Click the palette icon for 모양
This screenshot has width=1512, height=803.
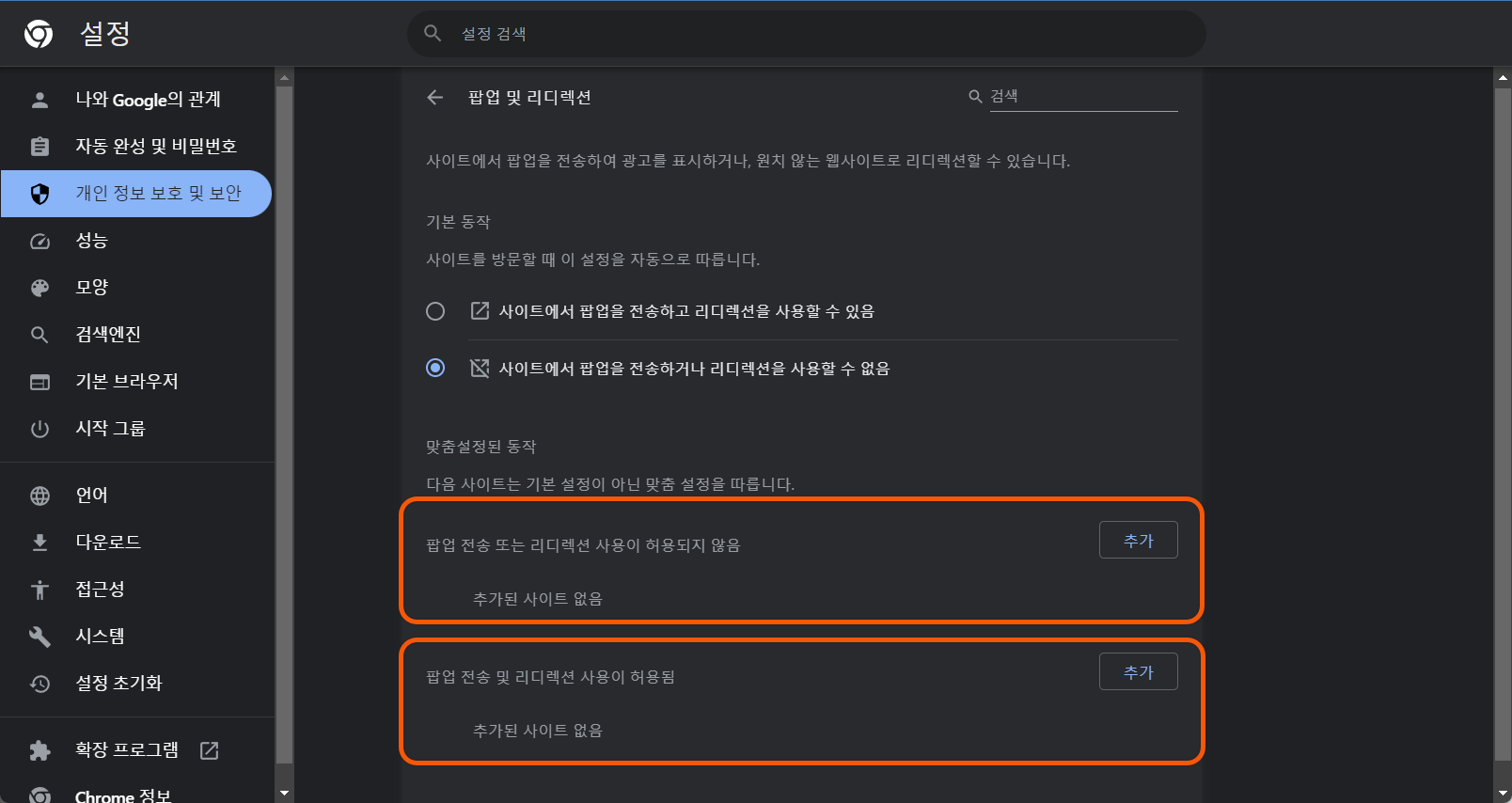(39, 288)
